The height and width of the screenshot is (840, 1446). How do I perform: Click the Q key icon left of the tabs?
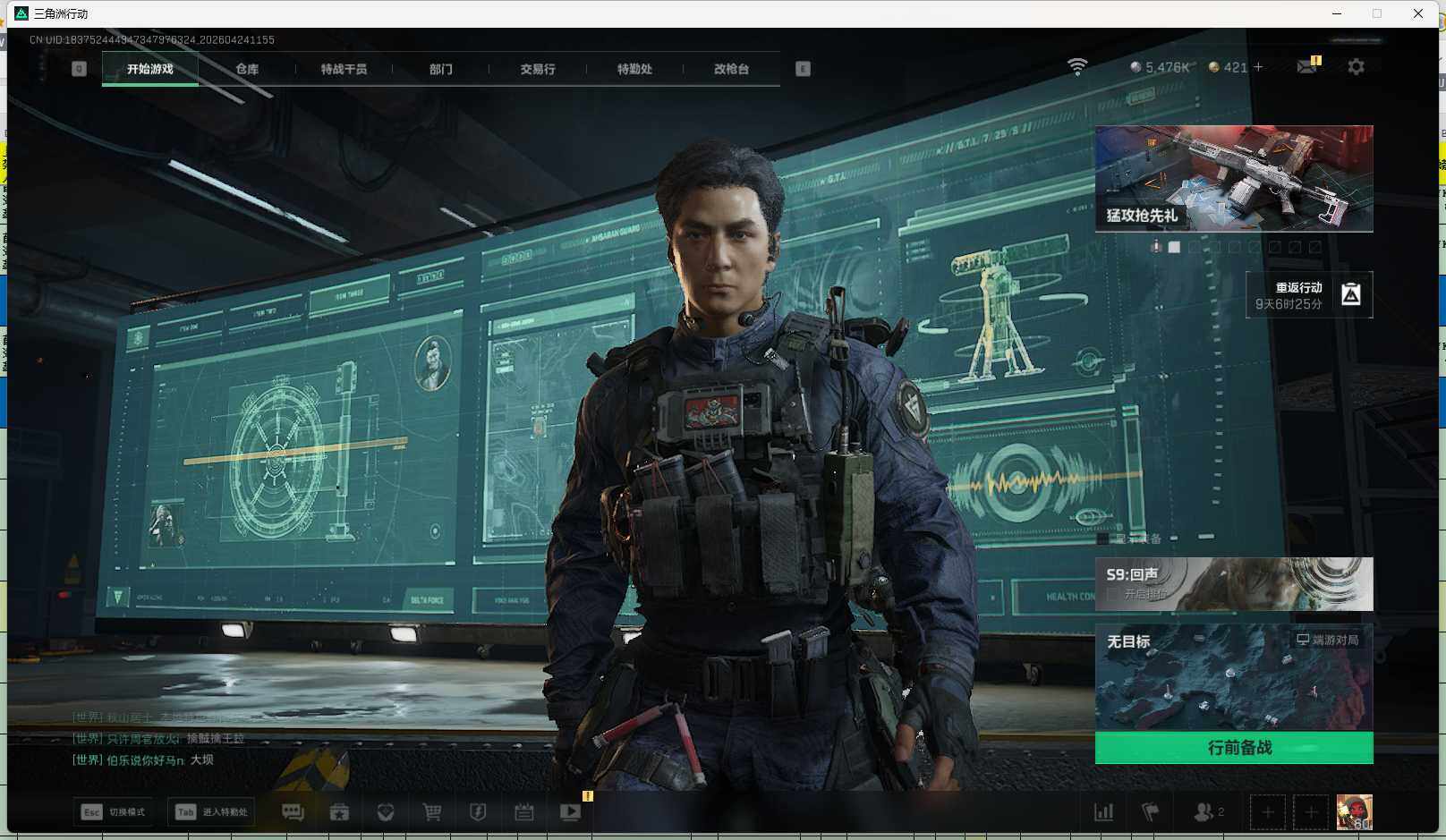[79, 69]
